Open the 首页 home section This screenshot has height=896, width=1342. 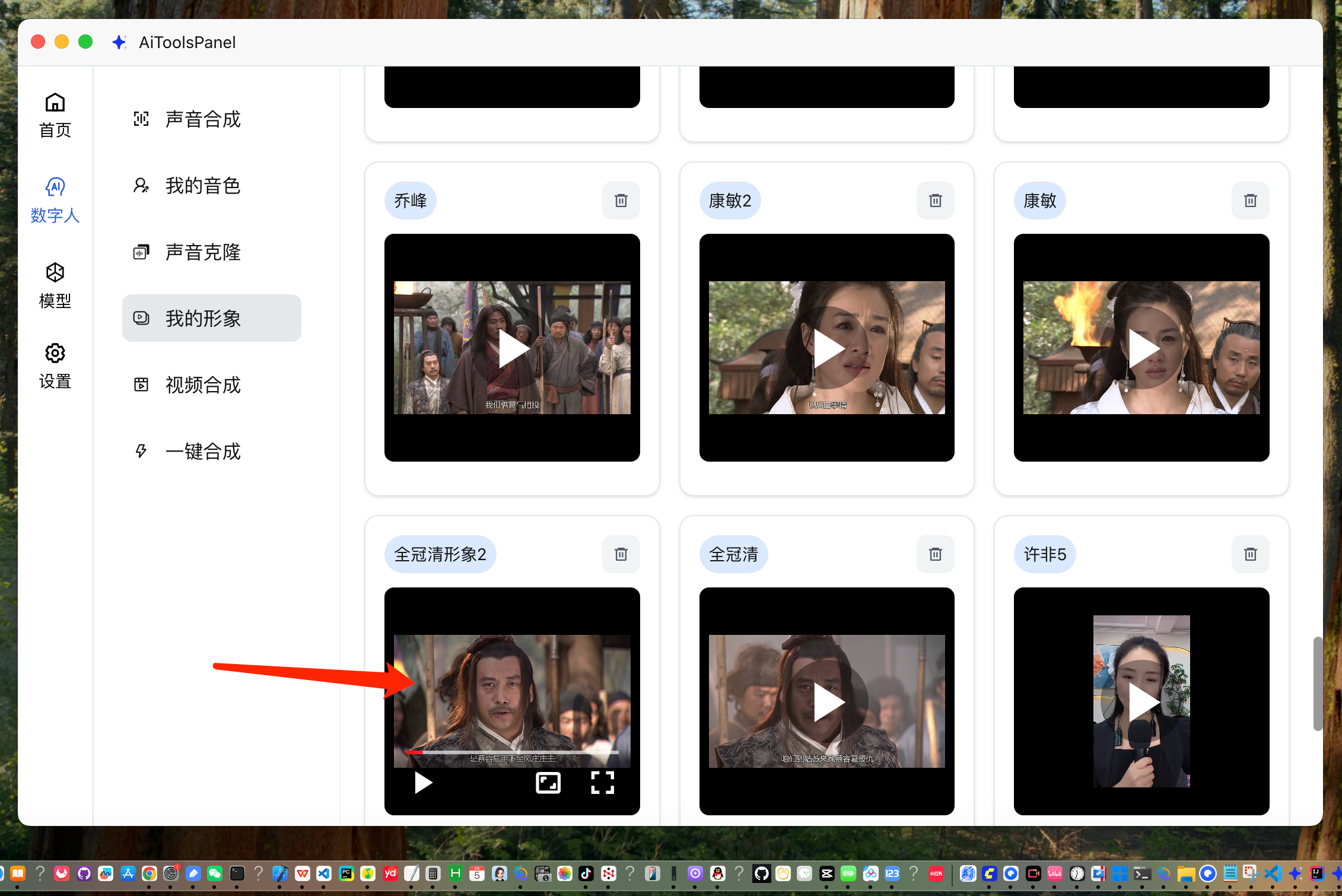coord(55,115)
